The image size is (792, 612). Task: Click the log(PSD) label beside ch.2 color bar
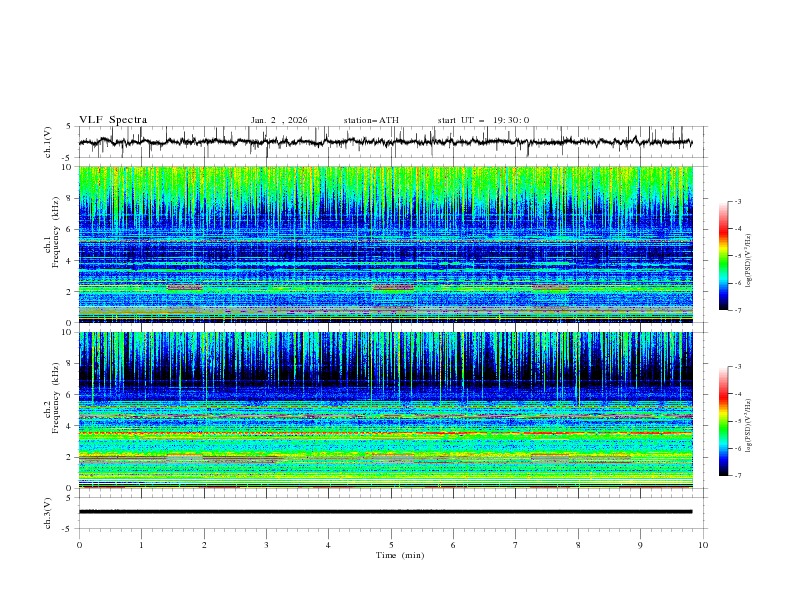748,426
